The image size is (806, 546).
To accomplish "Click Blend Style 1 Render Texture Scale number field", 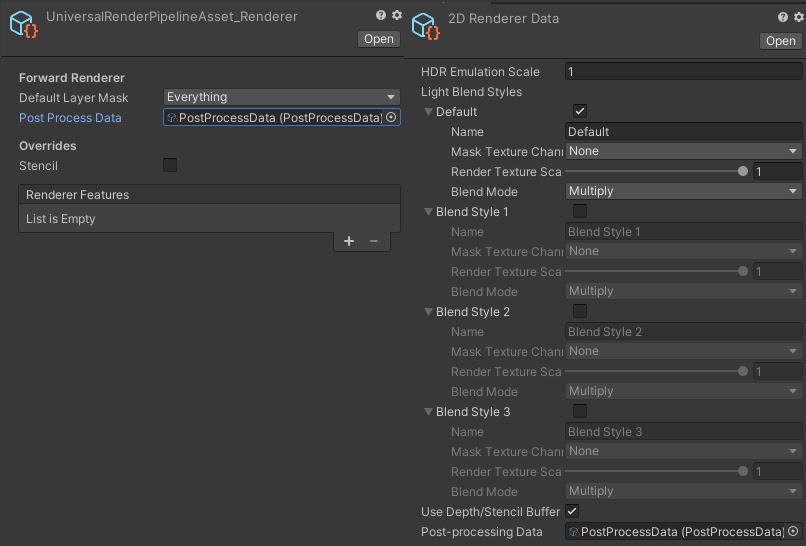I will point(778,271).
